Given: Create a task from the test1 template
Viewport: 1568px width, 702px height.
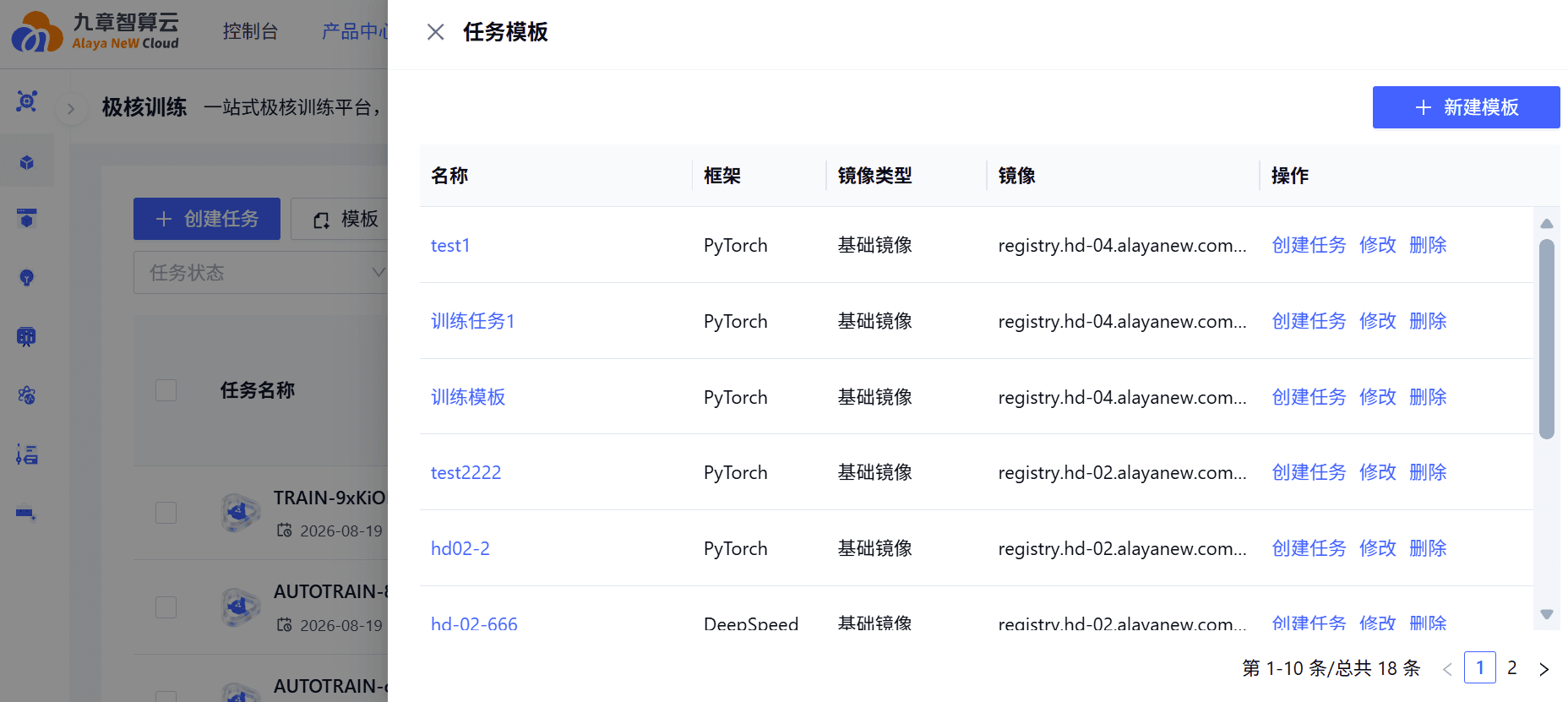Looking at the screenshot, I should [1309, 246].
